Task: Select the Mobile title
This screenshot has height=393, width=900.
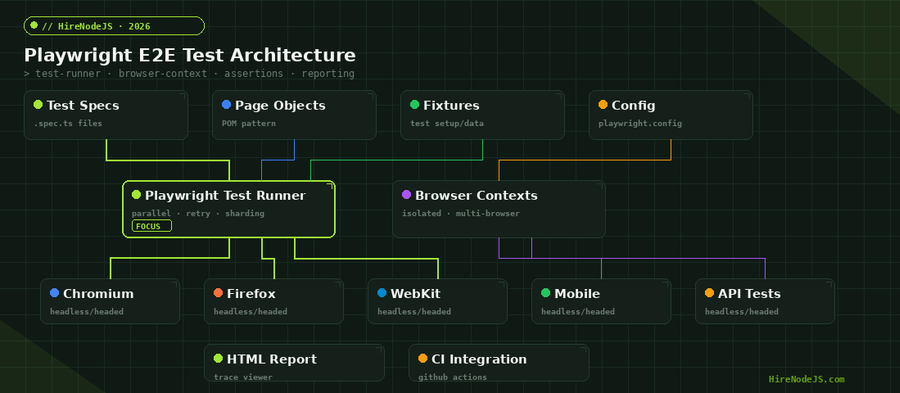Action: (x=577, y=294)
